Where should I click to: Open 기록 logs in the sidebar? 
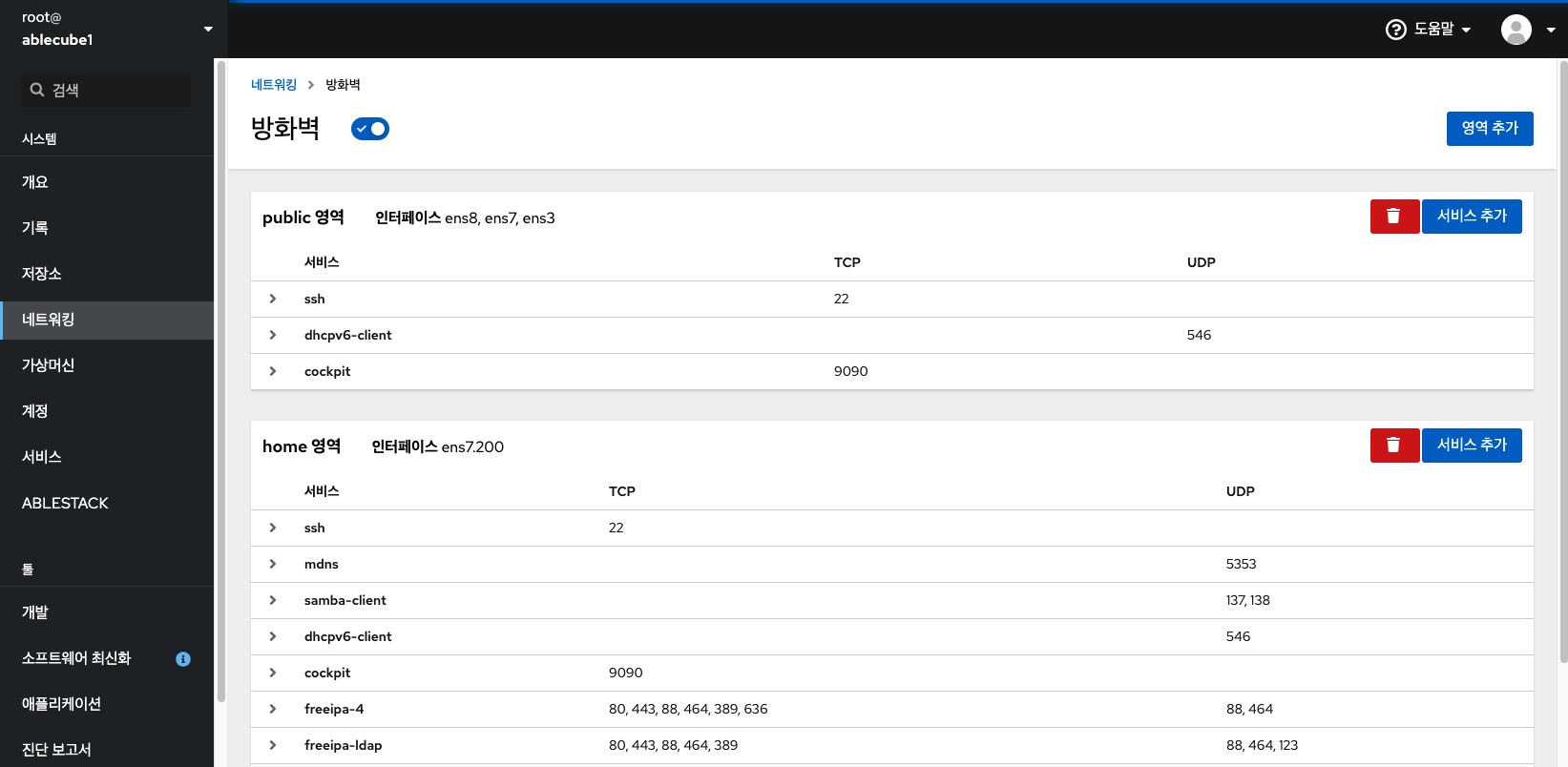(x=107, y=228)
